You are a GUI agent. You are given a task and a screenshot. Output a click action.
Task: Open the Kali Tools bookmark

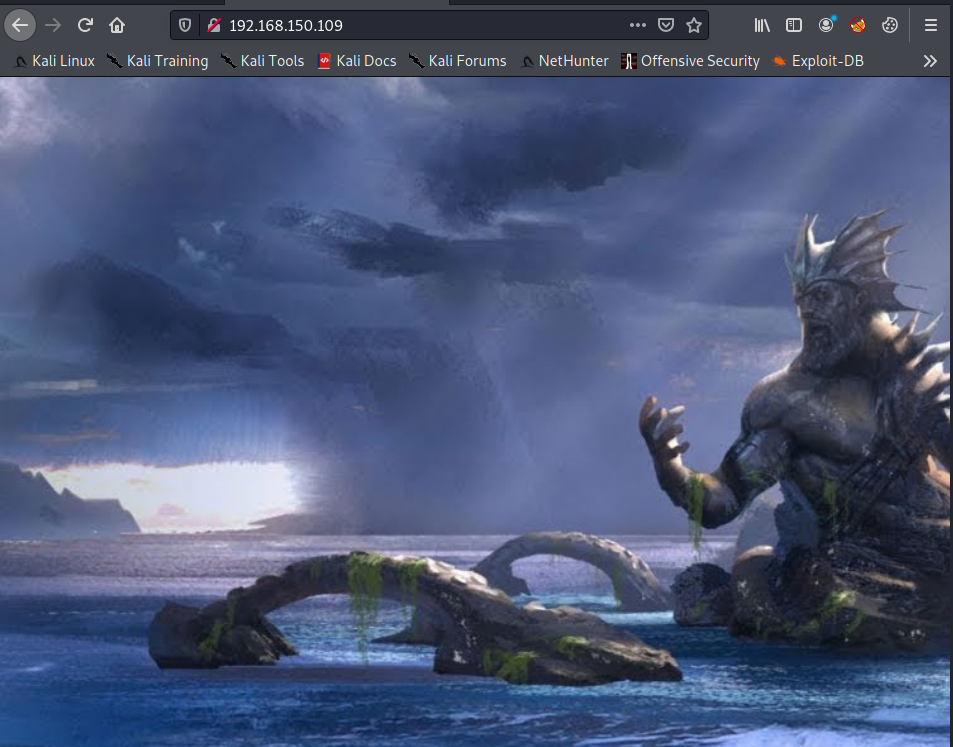coord(263,61)
